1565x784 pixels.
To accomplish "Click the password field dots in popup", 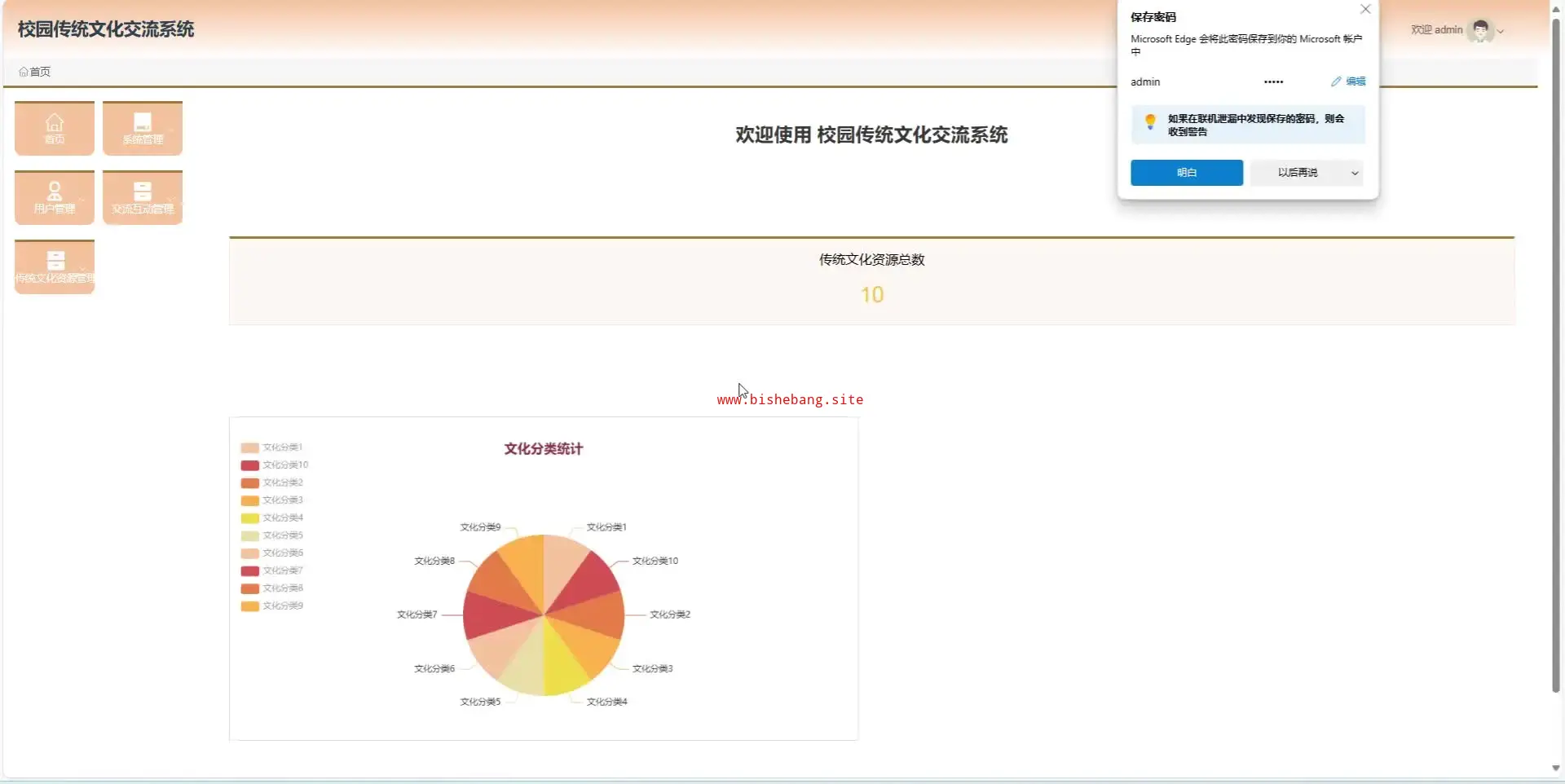I will tap(1273, 82).
